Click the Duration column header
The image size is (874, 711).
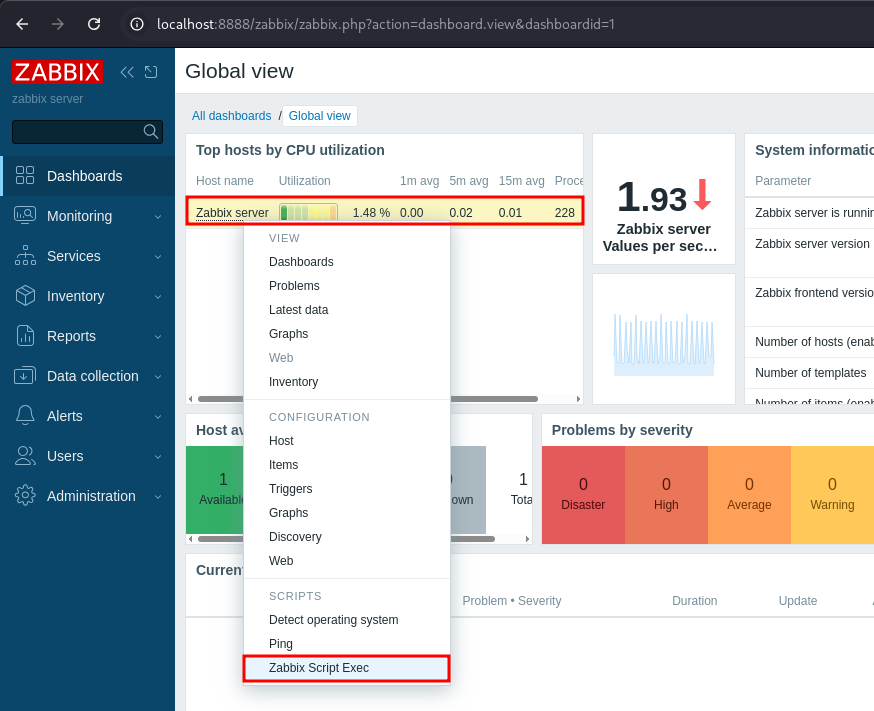695,601
